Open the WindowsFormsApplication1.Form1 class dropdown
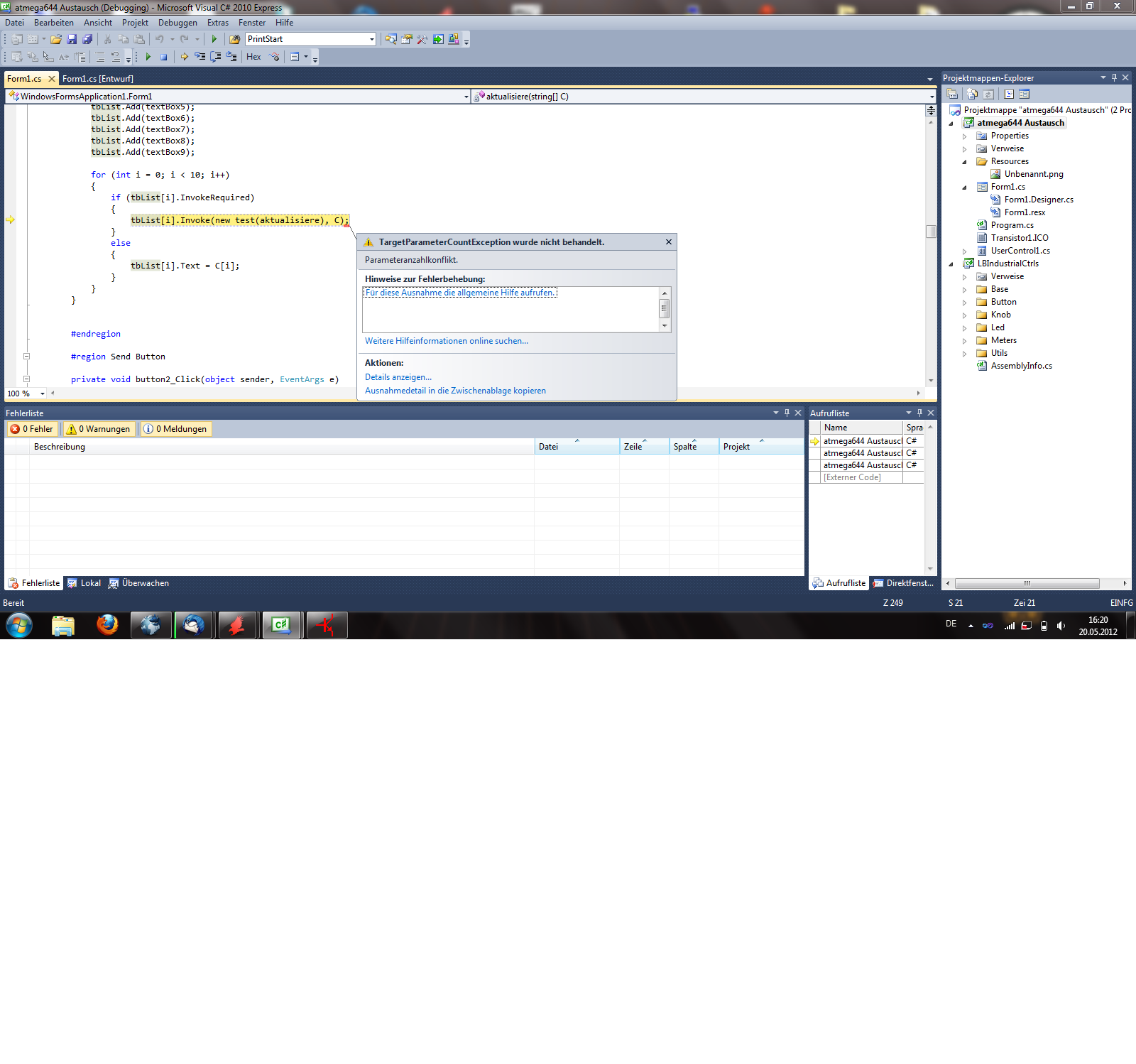The image size is (1136, 1064). (466, 97)
